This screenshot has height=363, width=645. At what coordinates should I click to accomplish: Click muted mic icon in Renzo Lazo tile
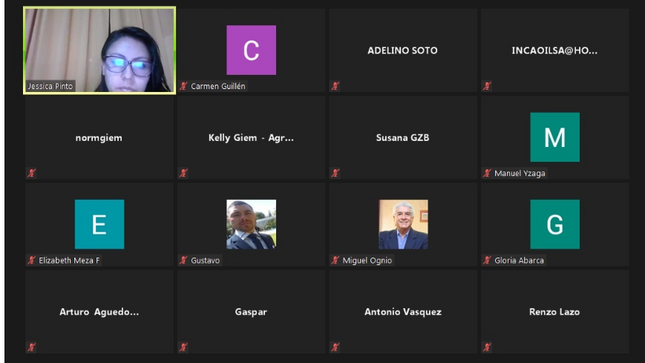click(x=487, y=347)
